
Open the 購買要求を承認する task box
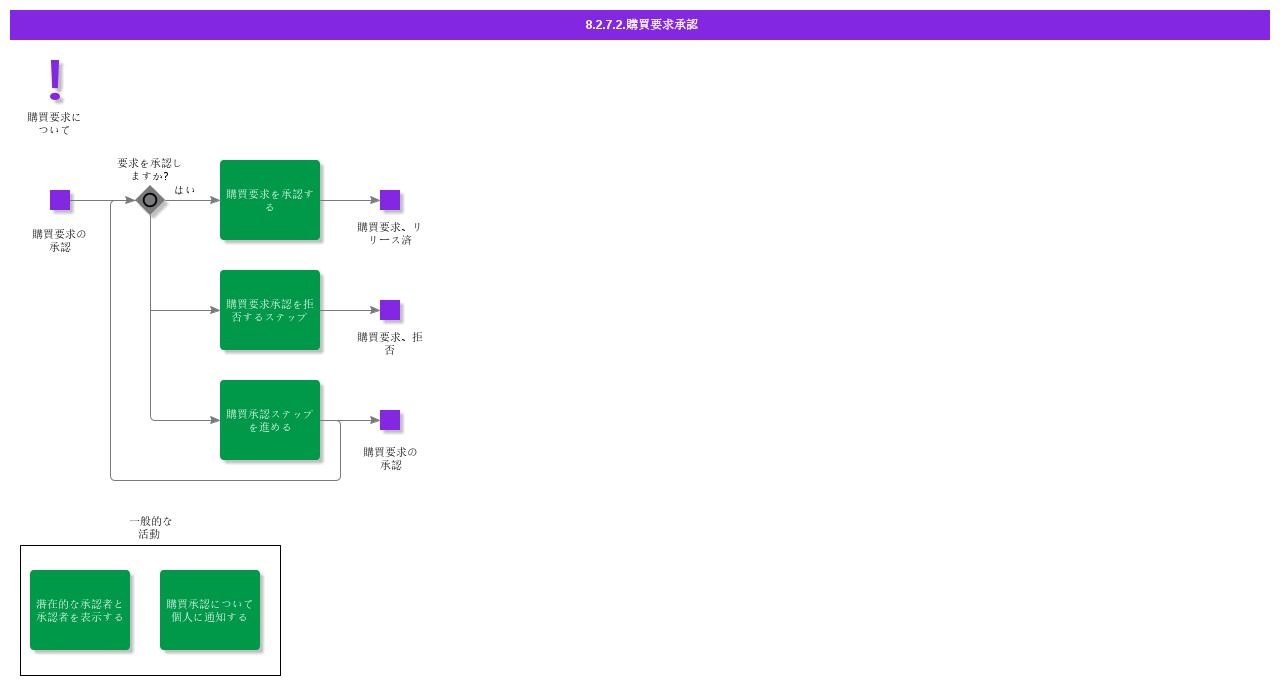coord(270,200)
